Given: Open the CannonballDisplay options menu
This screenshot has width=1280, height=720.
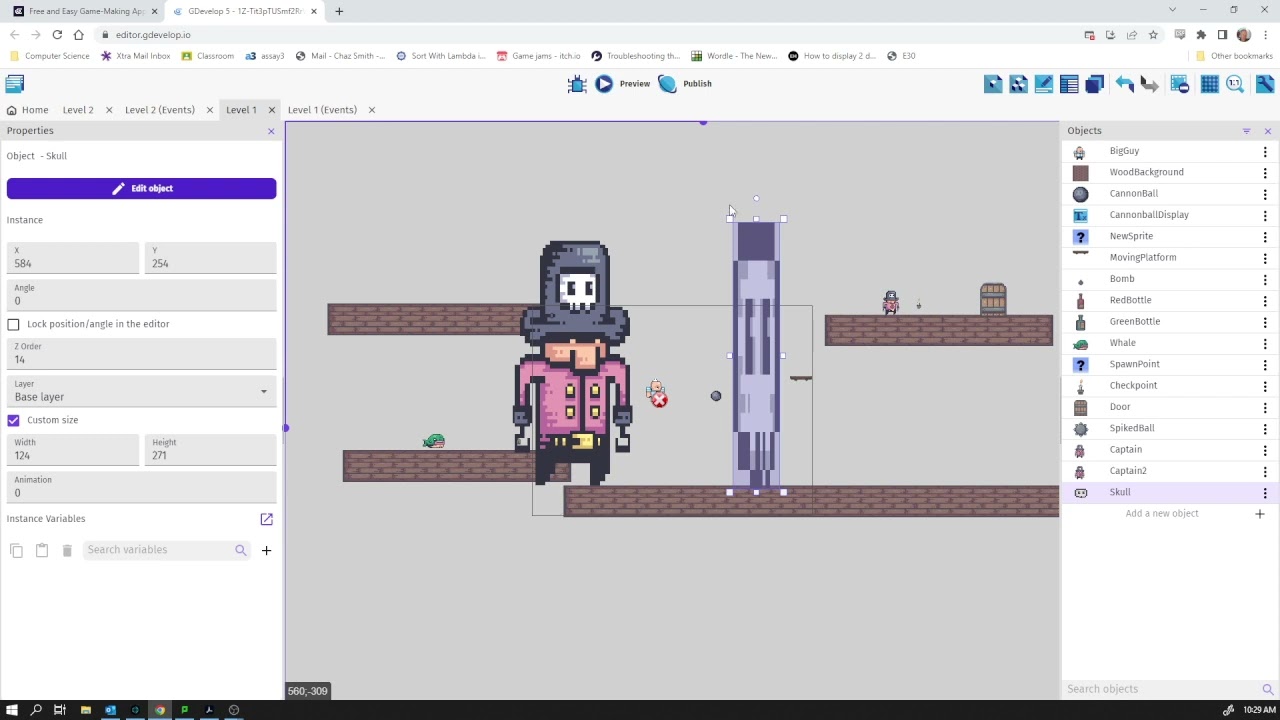Looking at the screenshot, I should [1265, 215].
